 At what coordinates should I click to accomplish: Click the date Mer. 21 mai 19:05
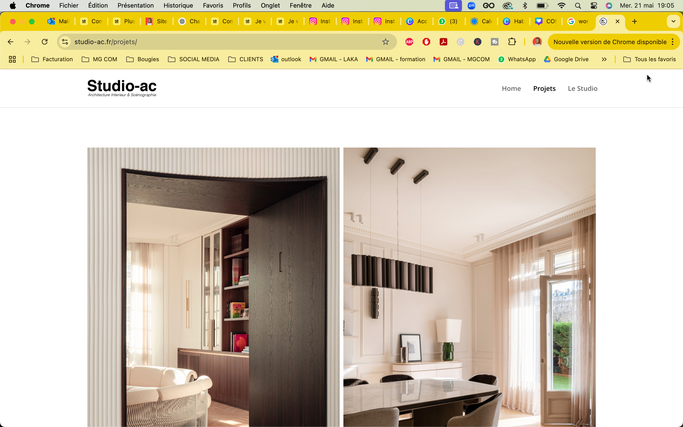[x=647, y=6]
